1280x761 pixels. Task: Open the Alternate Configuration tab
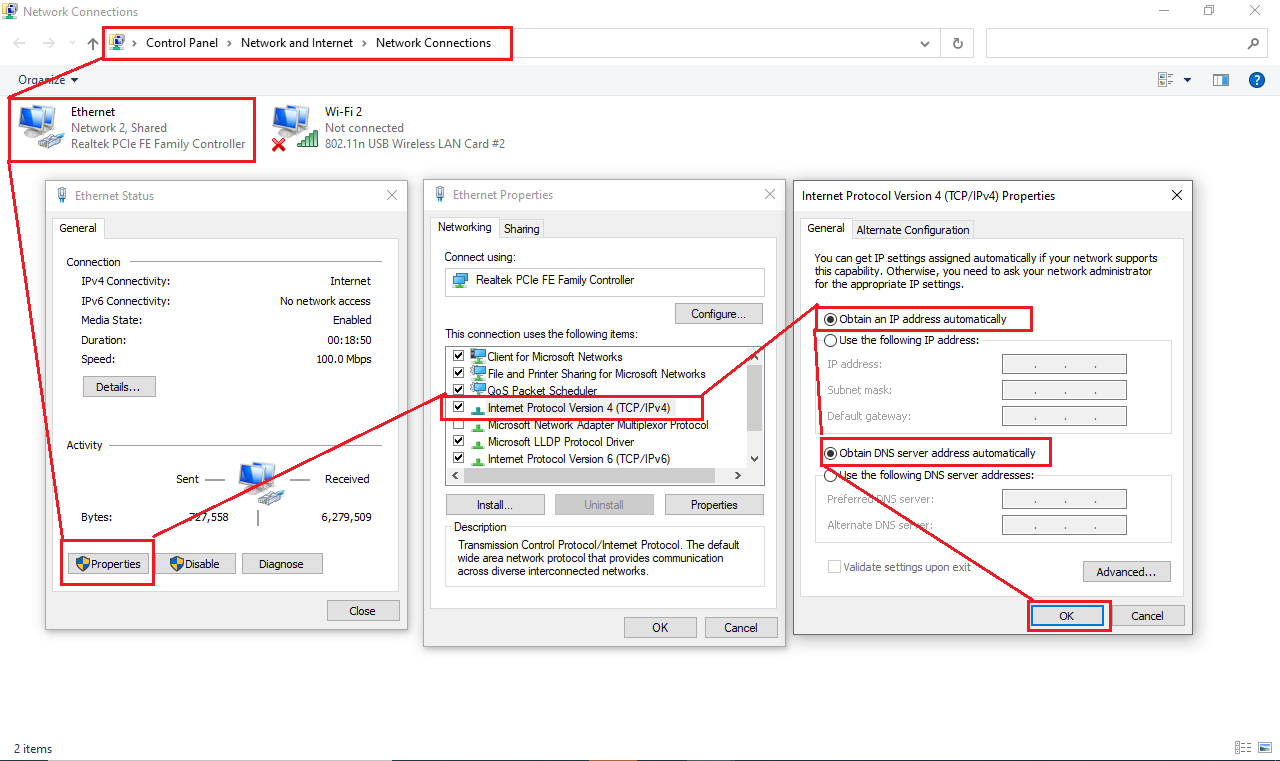point(913,230)
